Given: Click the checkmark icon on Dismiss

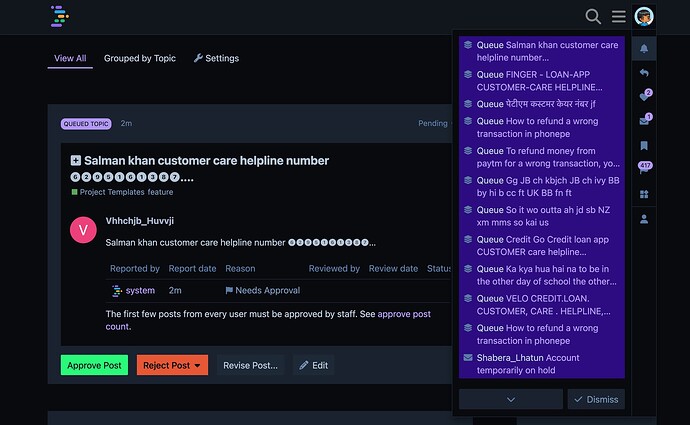Looking at the screenshot, I should tap(578, 399).
